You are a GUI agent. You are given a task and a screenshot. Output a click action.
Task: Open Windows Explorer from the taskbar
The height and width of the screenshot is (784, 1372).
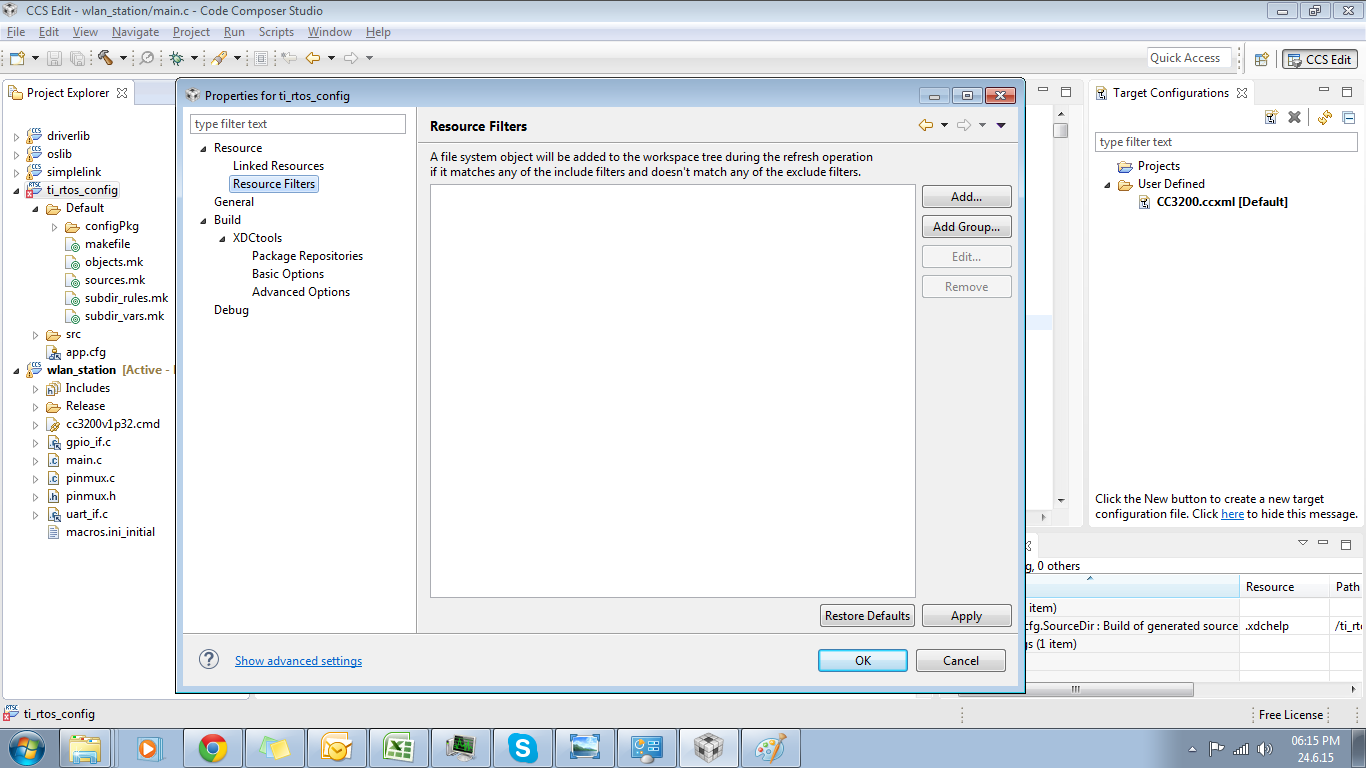point(86,748)
